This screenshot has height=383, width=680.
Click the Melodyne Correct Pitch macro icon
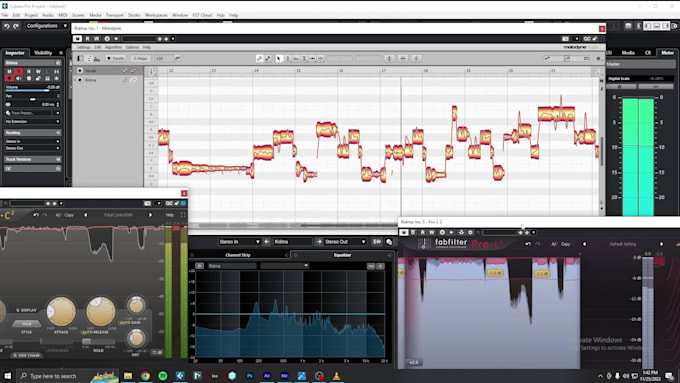point(389,58)
